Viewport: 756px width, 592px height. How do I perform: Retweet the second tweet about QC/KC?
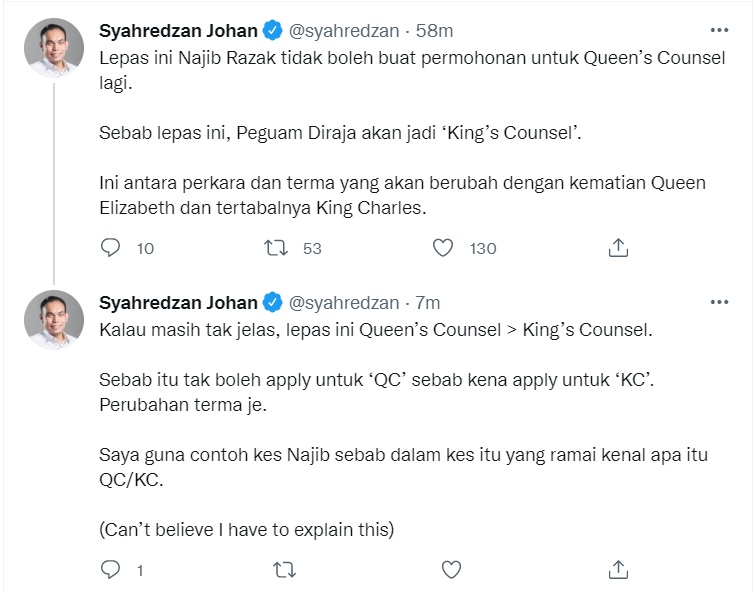click(x=284, y=570)
